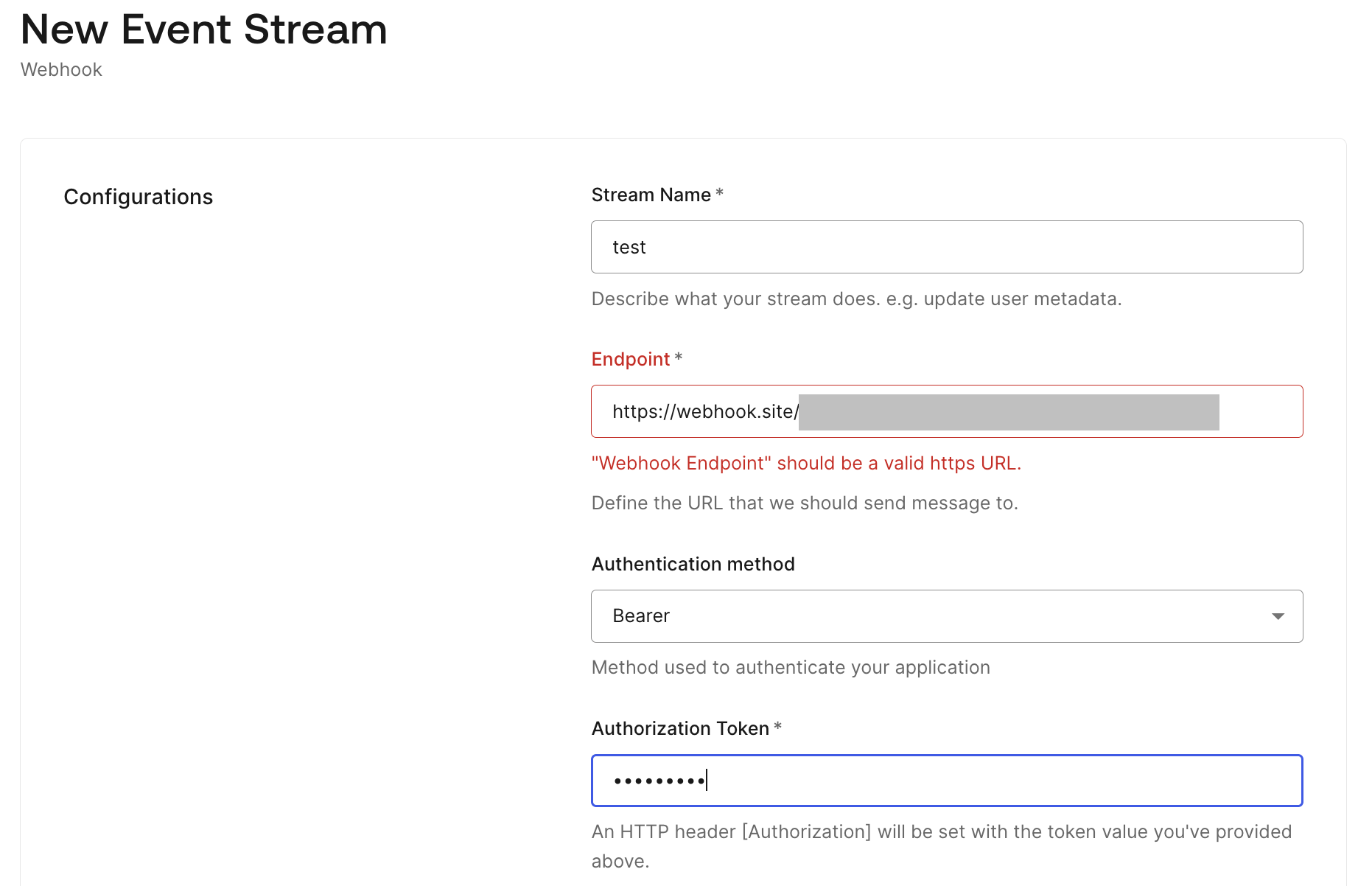The image size is (1372, 886).
Task: Click the required asterisk beside Stream Name
Action: [720, 193]
